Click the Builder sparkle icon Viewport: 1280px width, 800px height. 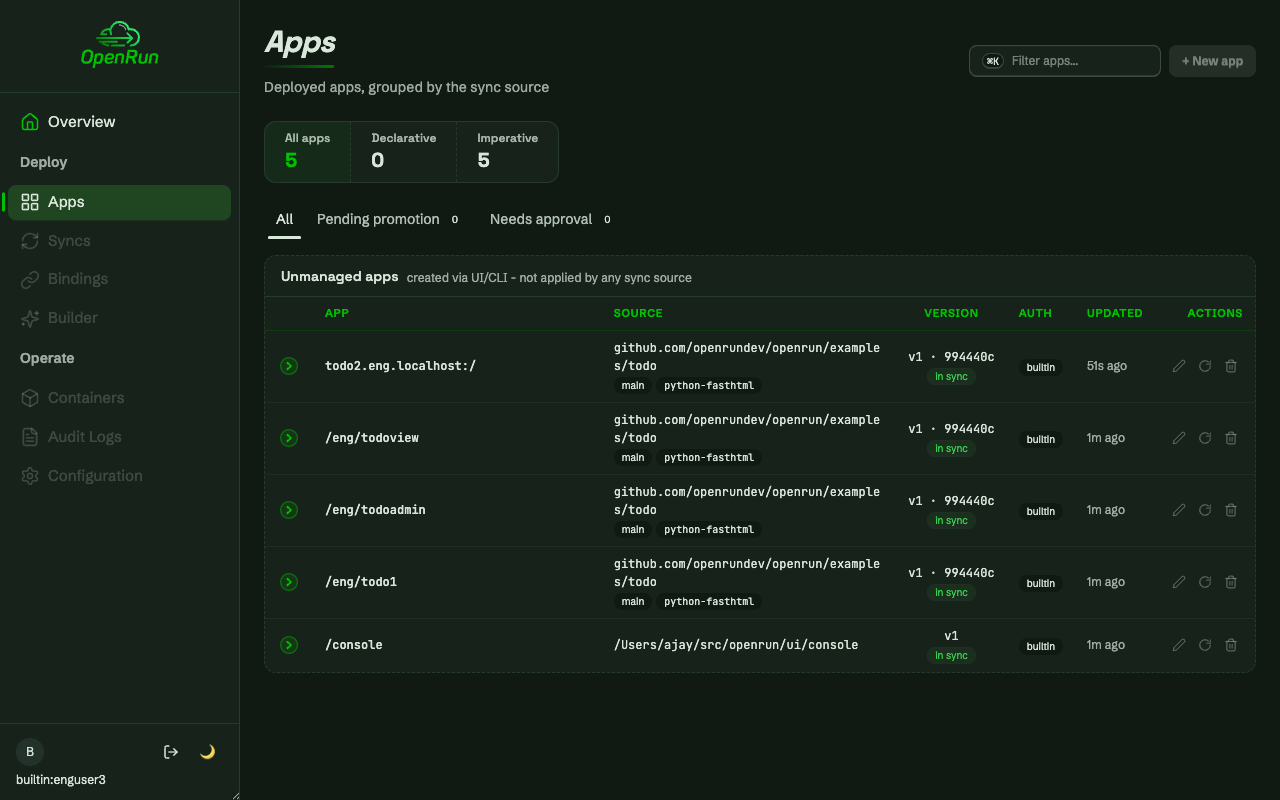point(30,318)
